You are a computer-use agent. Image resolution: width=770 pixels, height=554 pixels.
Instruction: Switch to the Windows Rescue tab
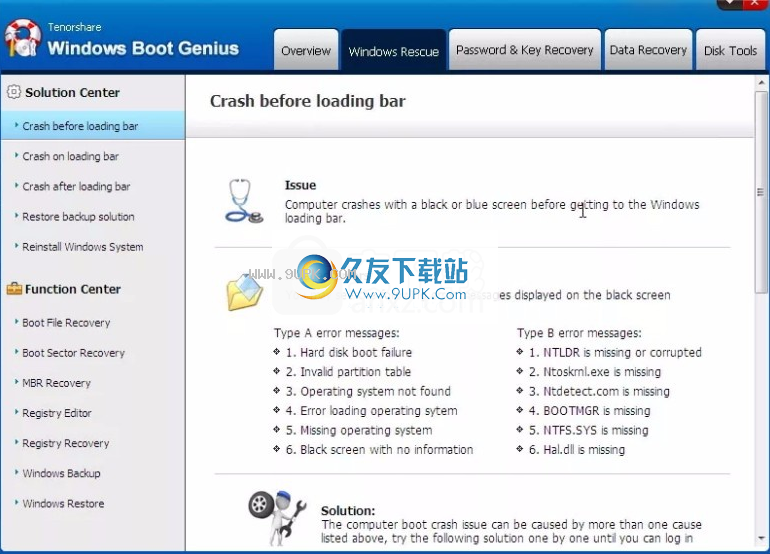(394, 51)
